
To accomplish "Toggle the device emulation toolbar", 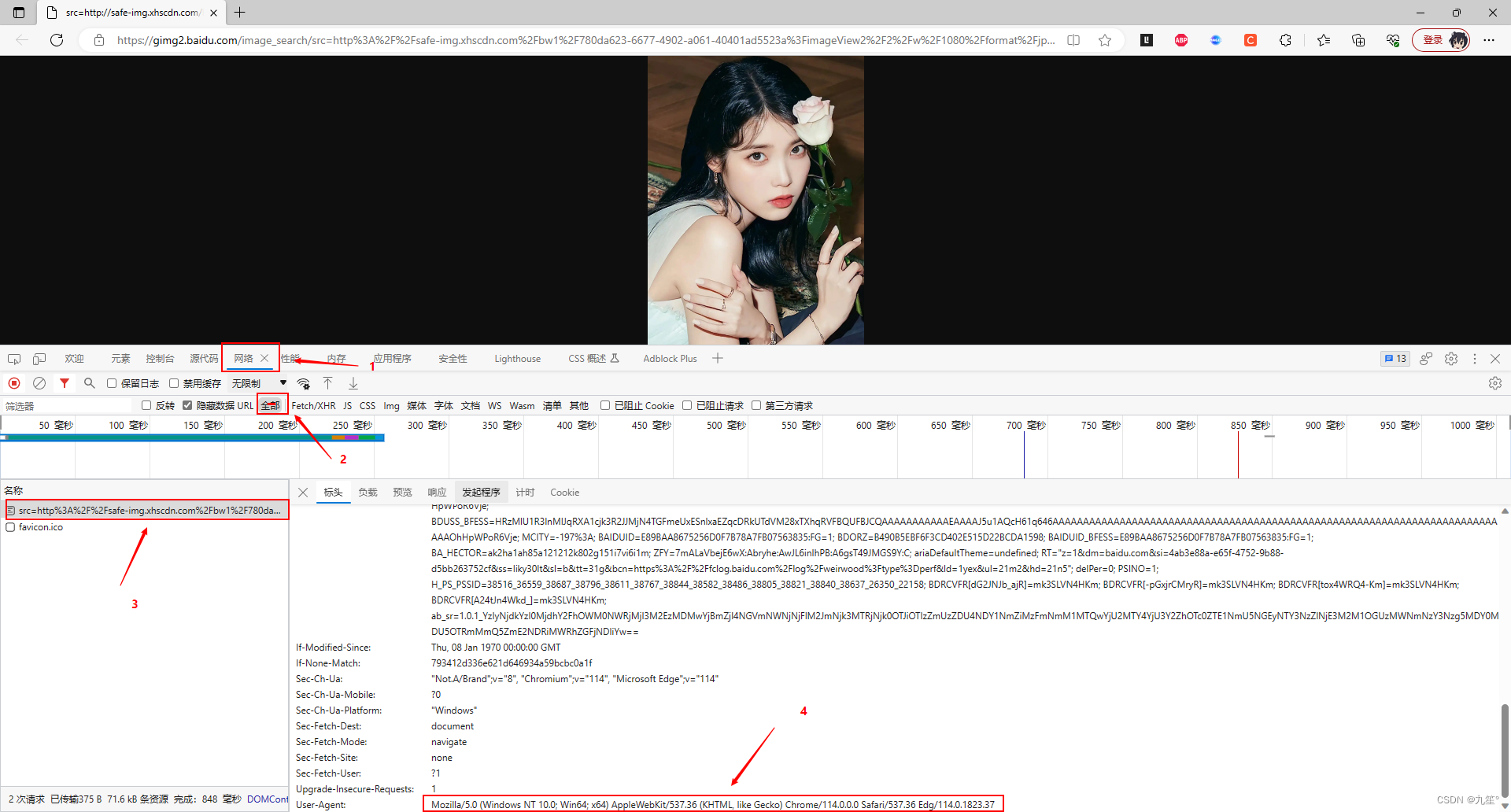I will coord(39,359).
